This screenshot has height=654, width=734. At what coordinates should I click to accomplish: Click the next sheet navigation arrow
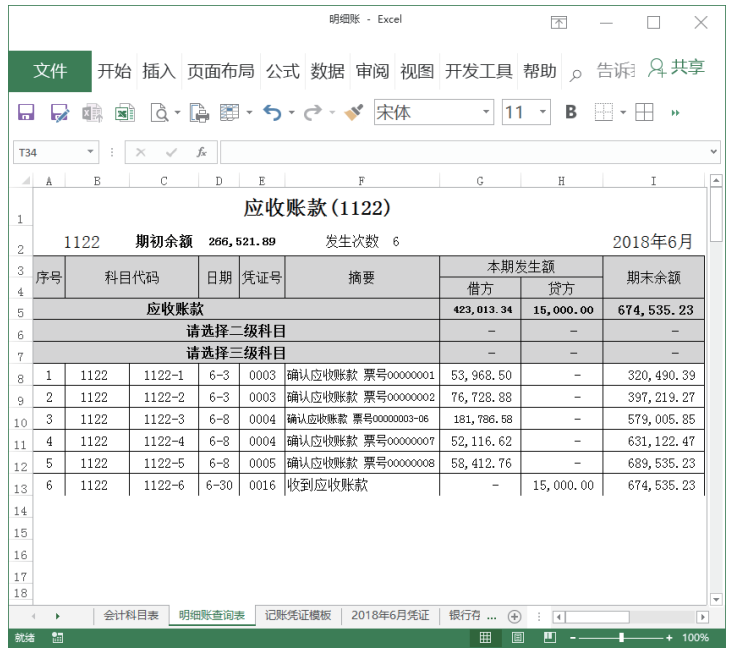[x=58, y=616]
